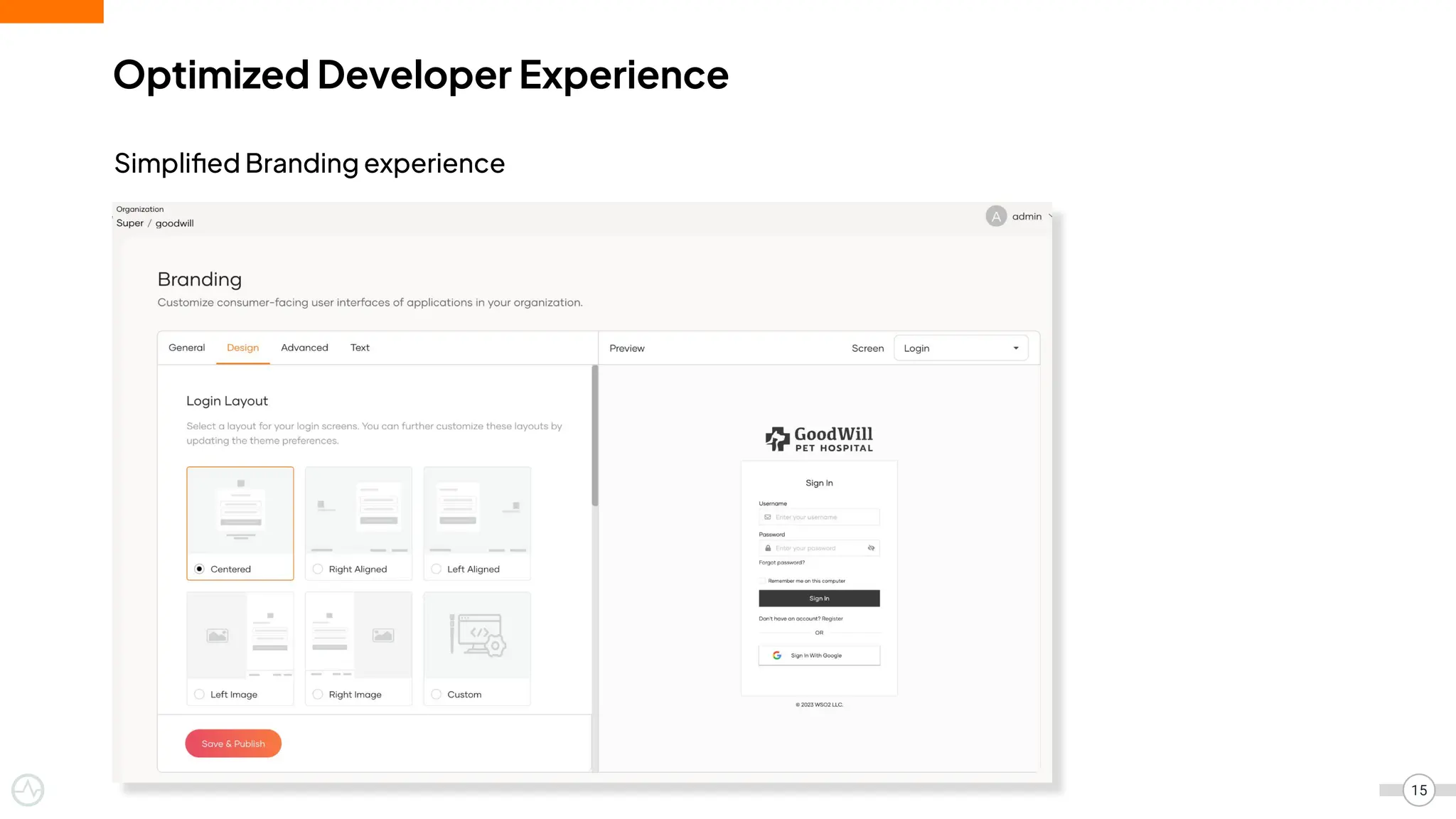Click the design panel vertical scrollbar
The image size is (1456, 819).
[595, 436]
